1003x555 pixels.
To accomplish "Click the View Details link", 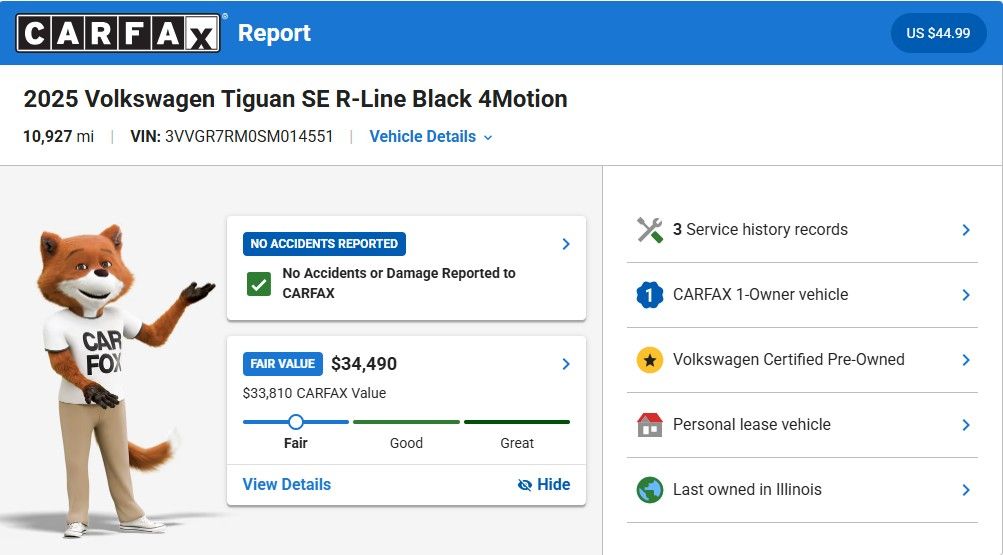I will click(x=287, y=485).
